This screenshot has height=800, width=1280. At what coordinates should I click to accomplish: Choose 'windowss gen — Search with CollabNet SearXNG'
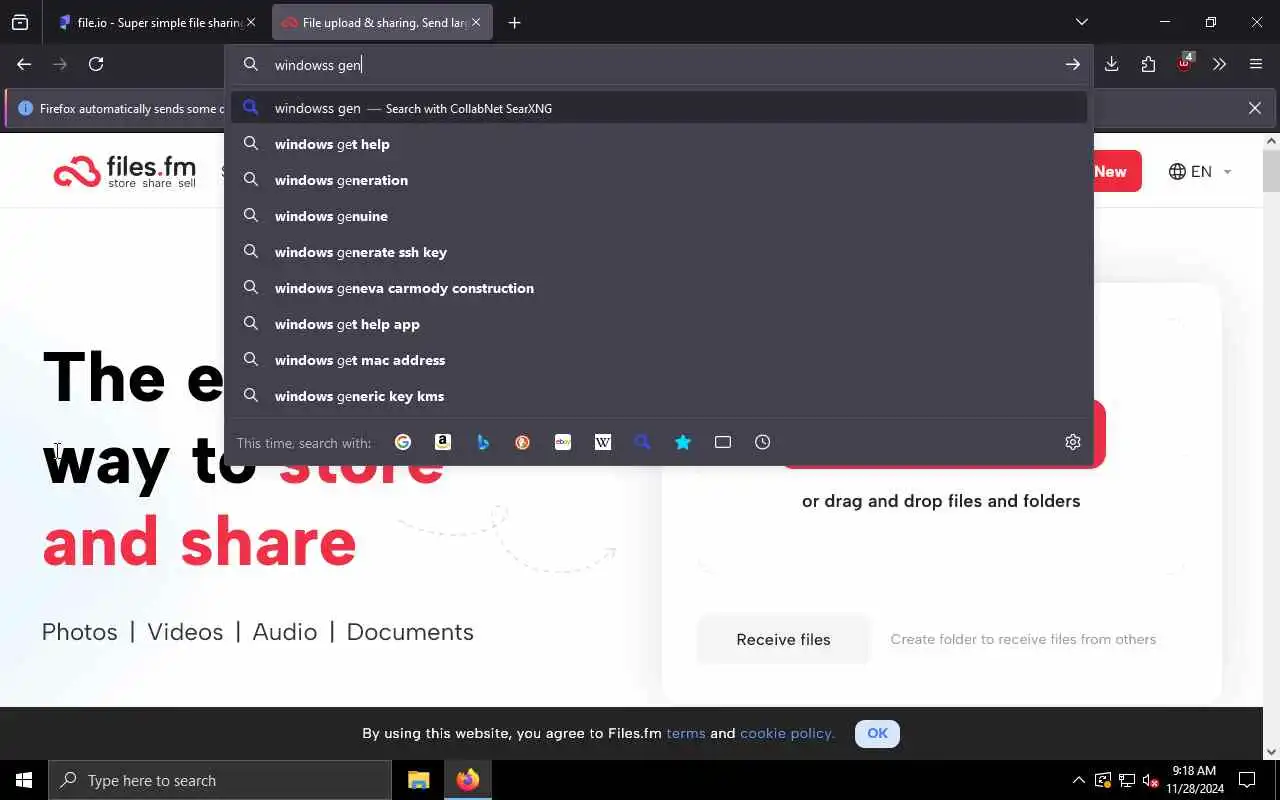click(659, 108)
